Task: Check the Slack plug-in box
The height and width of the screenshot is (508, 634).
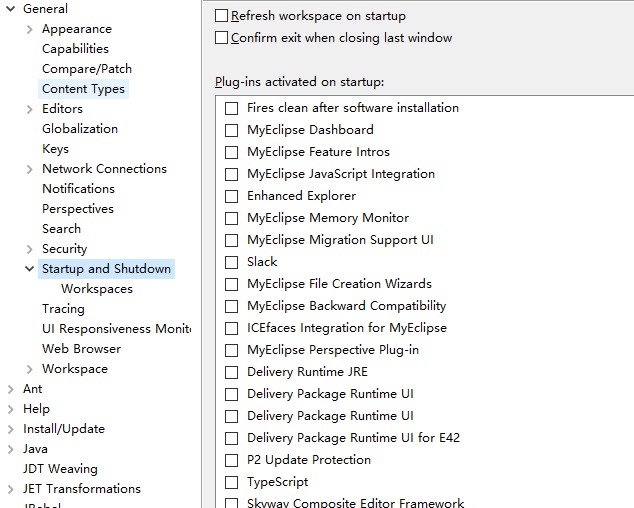Action: click(231, 262)
